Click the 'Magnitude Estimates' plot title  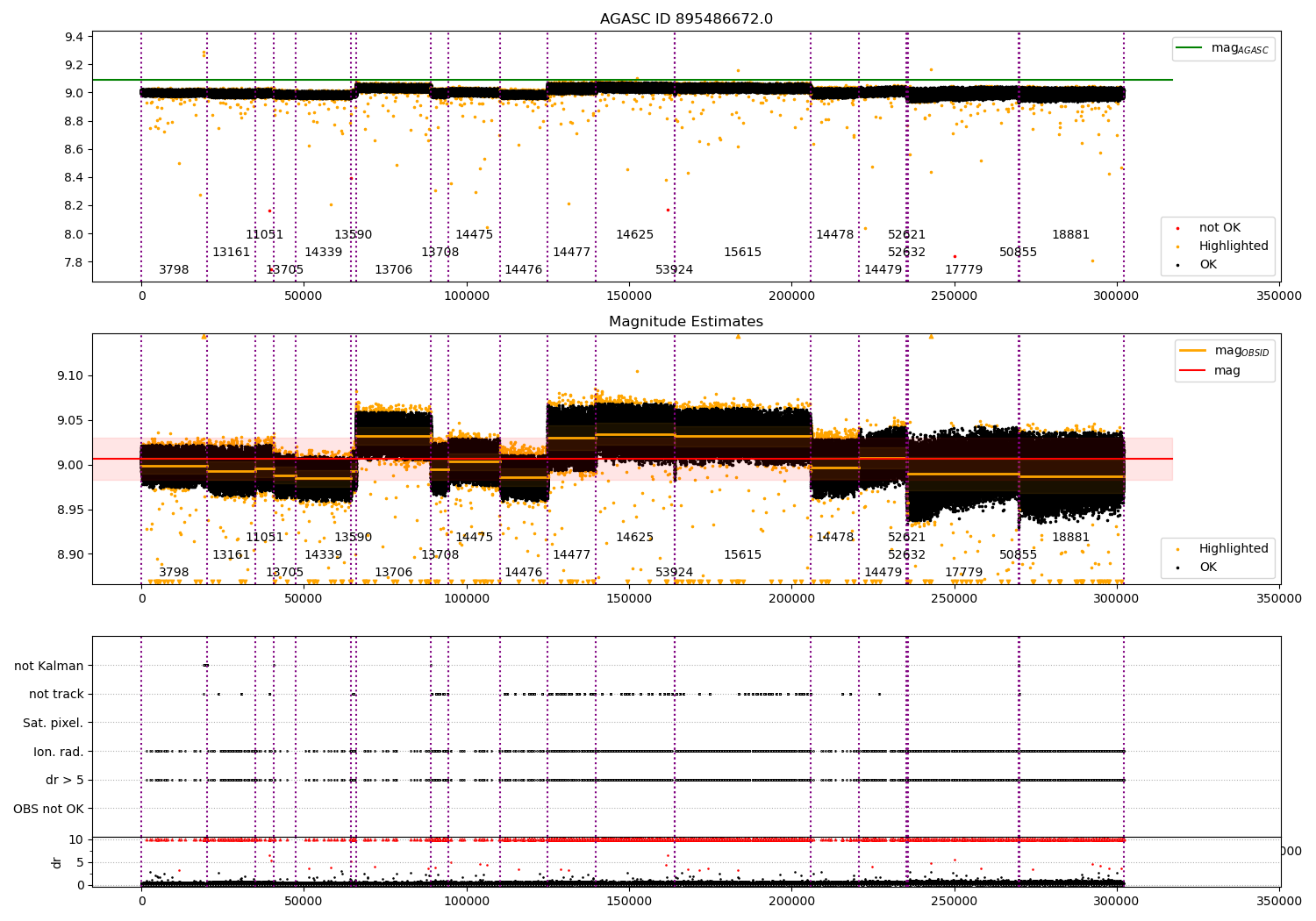coord(686,322)
